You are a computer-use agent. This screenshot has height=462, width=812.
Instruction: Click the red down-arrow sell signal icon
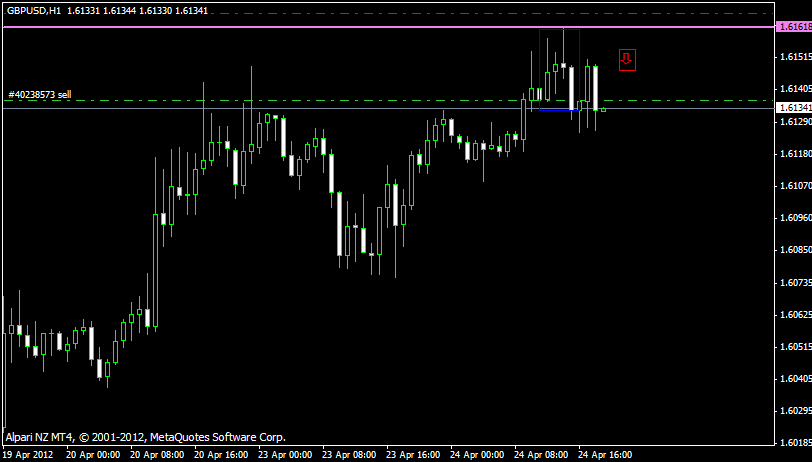[627, 60]
